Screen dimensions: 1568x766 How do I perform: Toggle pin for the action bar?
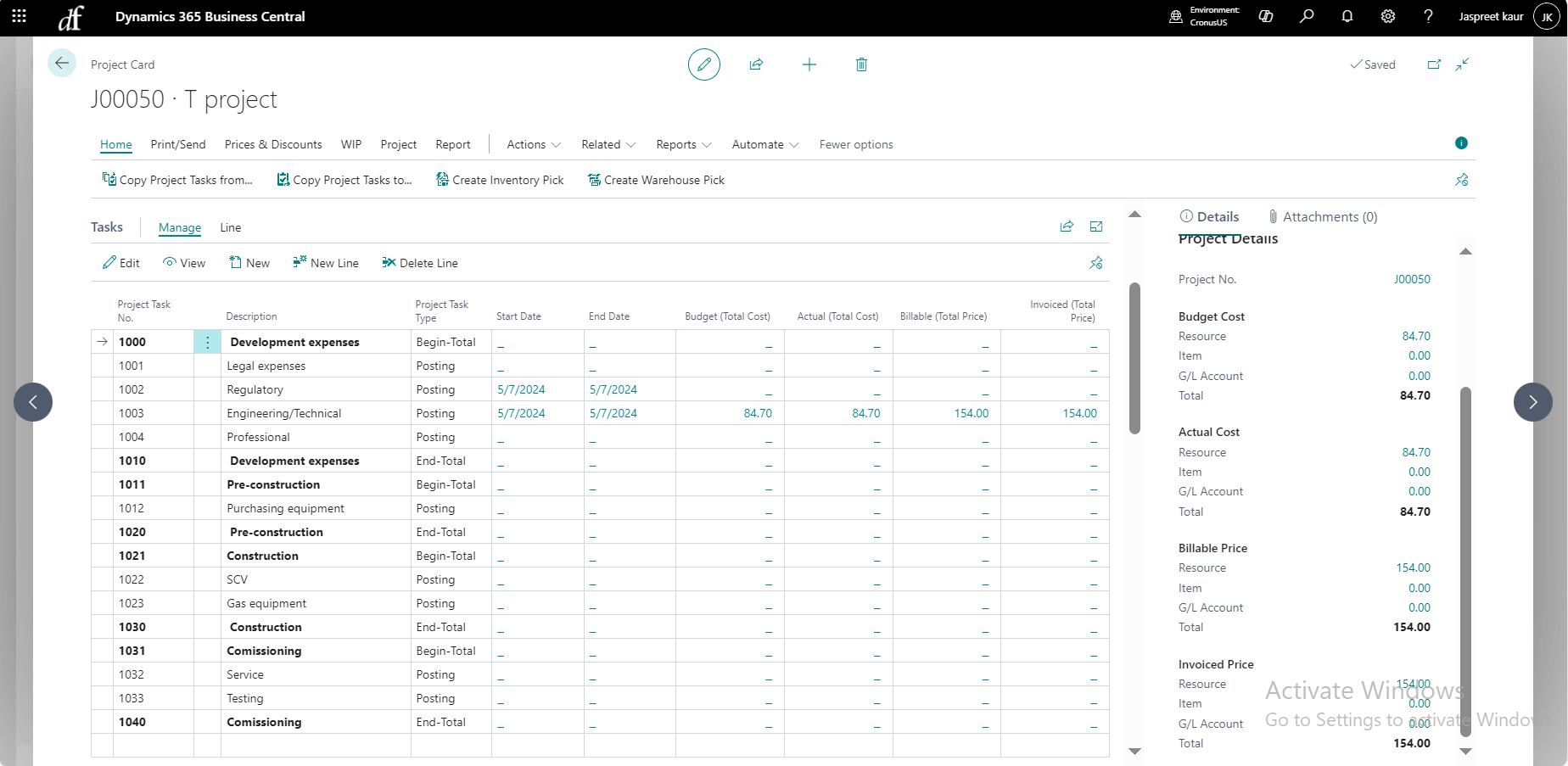(x=1461, y=180)
